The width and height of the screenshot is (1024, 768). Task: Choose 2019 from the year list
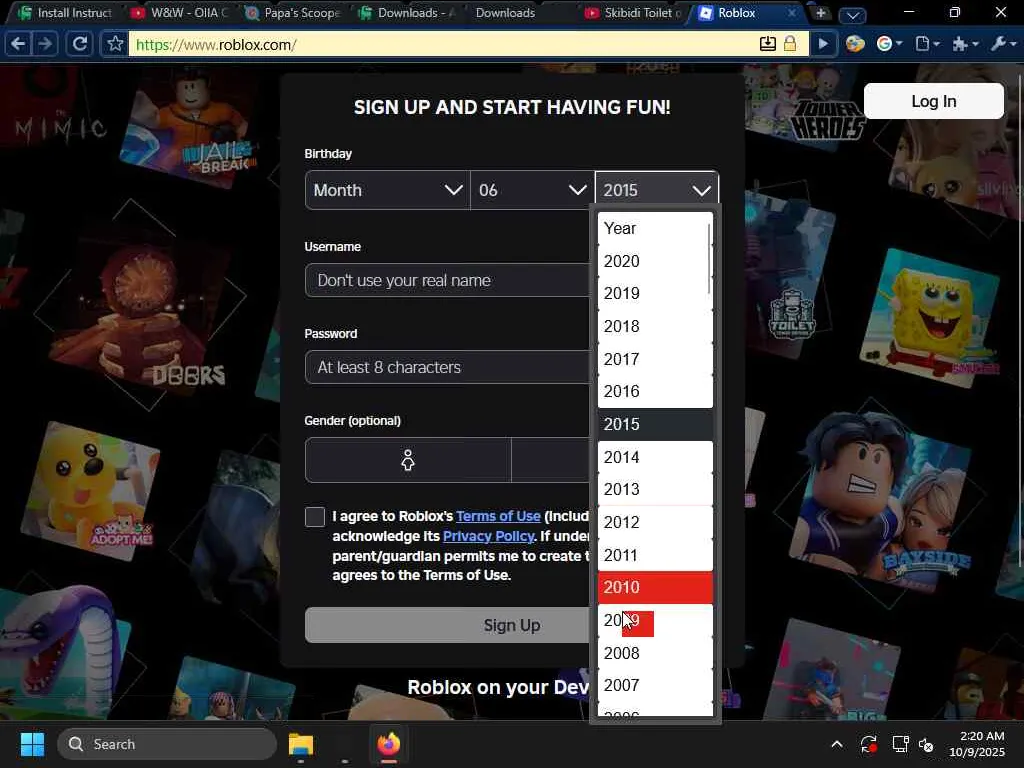tap(655, 293)
